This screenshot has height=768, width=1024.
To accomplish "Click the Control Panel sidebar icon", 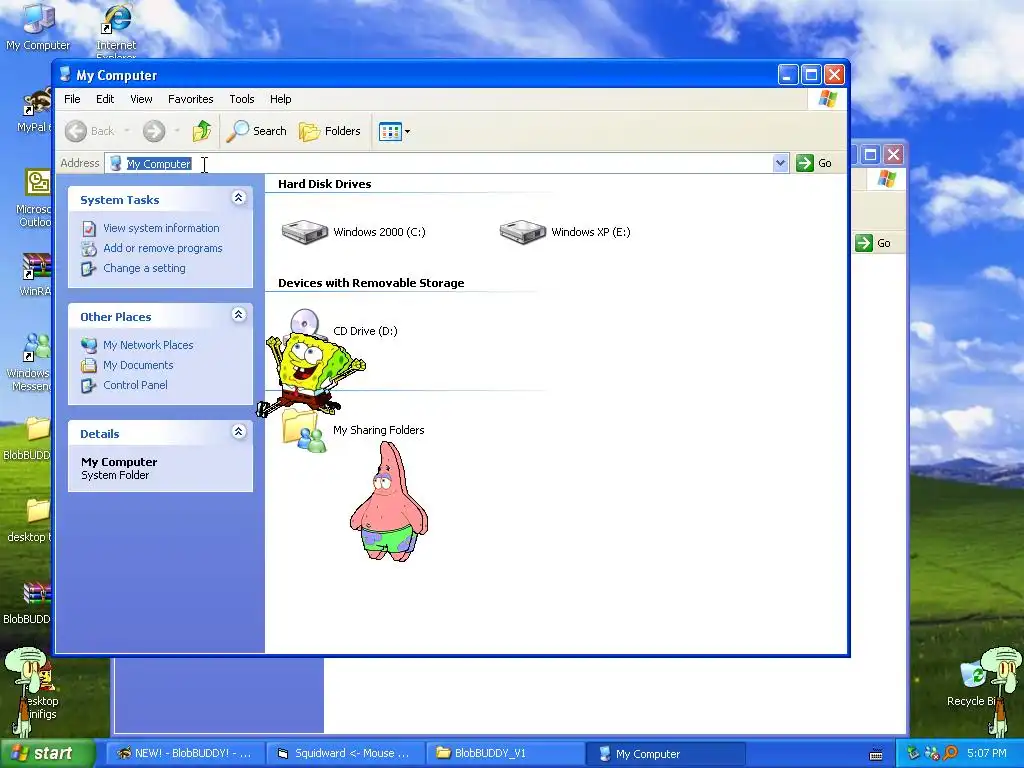I will tap(89, 386).
